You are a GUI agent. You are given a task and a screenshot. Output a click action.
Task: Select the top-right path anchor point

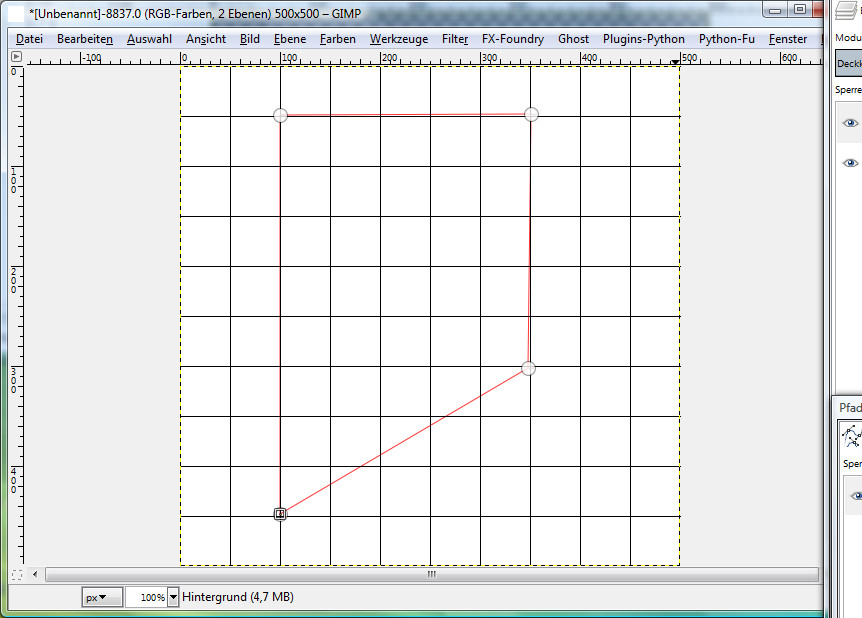[x=531, y=114]
